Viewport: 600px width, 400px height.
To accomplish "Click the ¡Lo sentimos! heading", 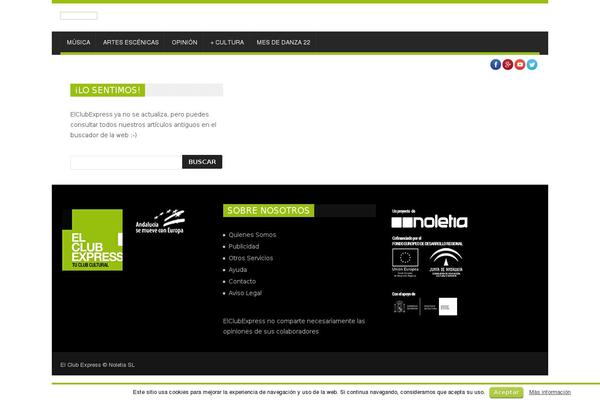I will pyautogui.click(x=108, y=90).
